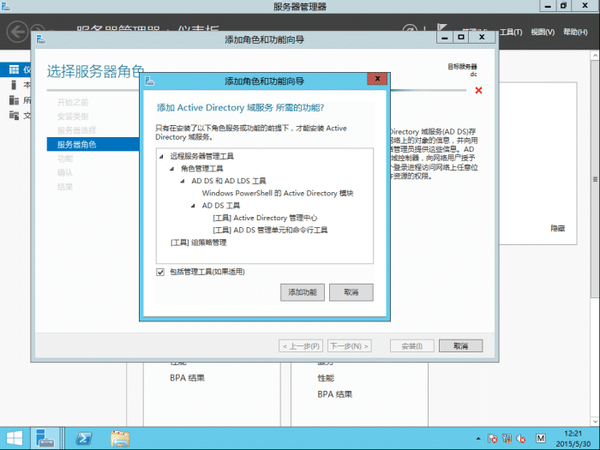The width and height of the screenshot is (600, 450).
Task: Click 性能 in right Server Manager tile
Action: (326, 378)
